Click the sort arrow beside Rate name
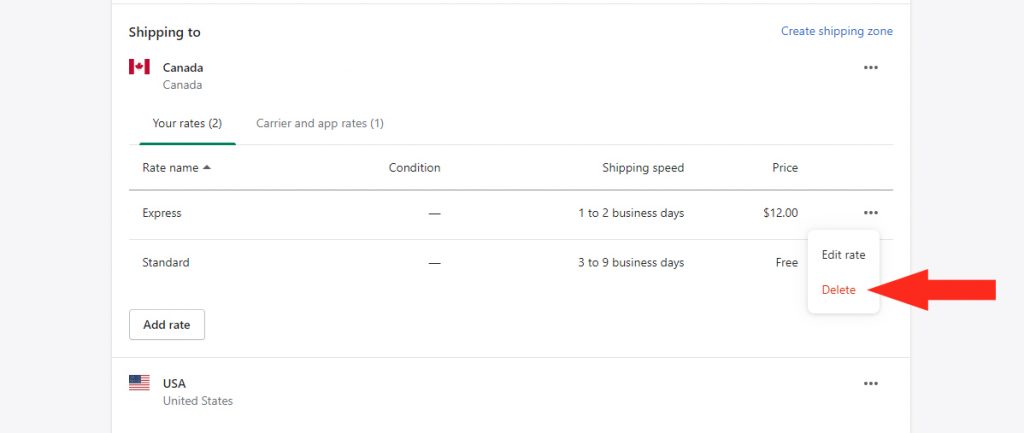The height and width of the screenshot is (433, 1024). coord(207,167)
